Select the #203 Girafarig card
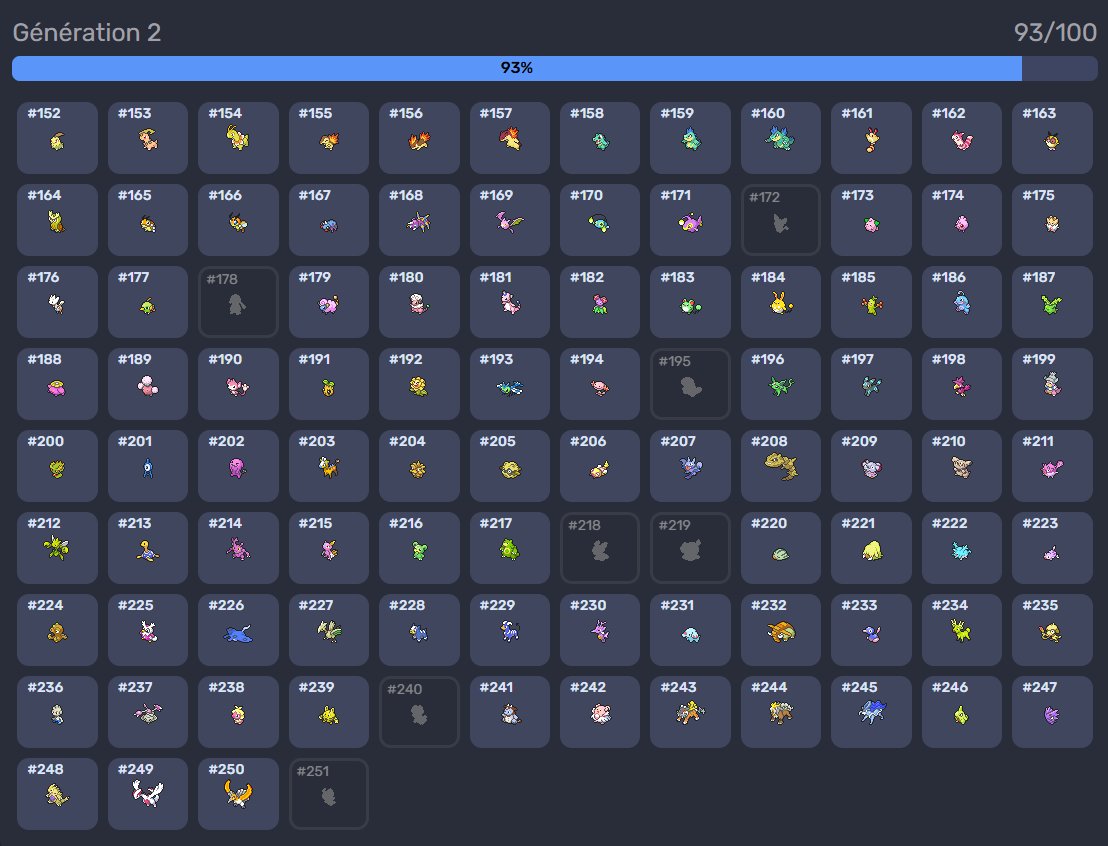The width and height of the screenshot is (1108, 846). pyautogui.click(x=329, y=466)
